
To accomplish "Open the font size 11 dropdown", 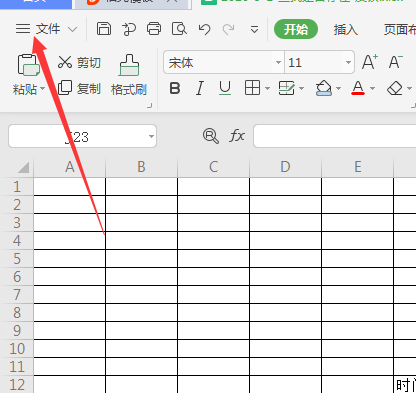I will 348,62.
